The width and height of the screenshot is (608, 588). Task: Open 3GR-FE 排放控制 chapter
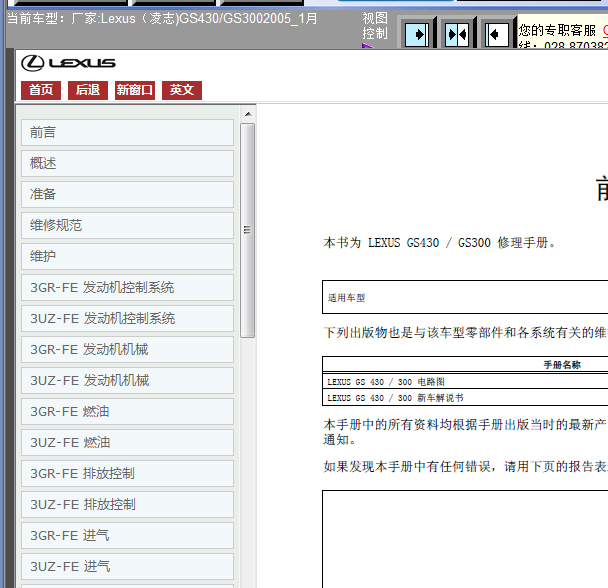[128, 474]
